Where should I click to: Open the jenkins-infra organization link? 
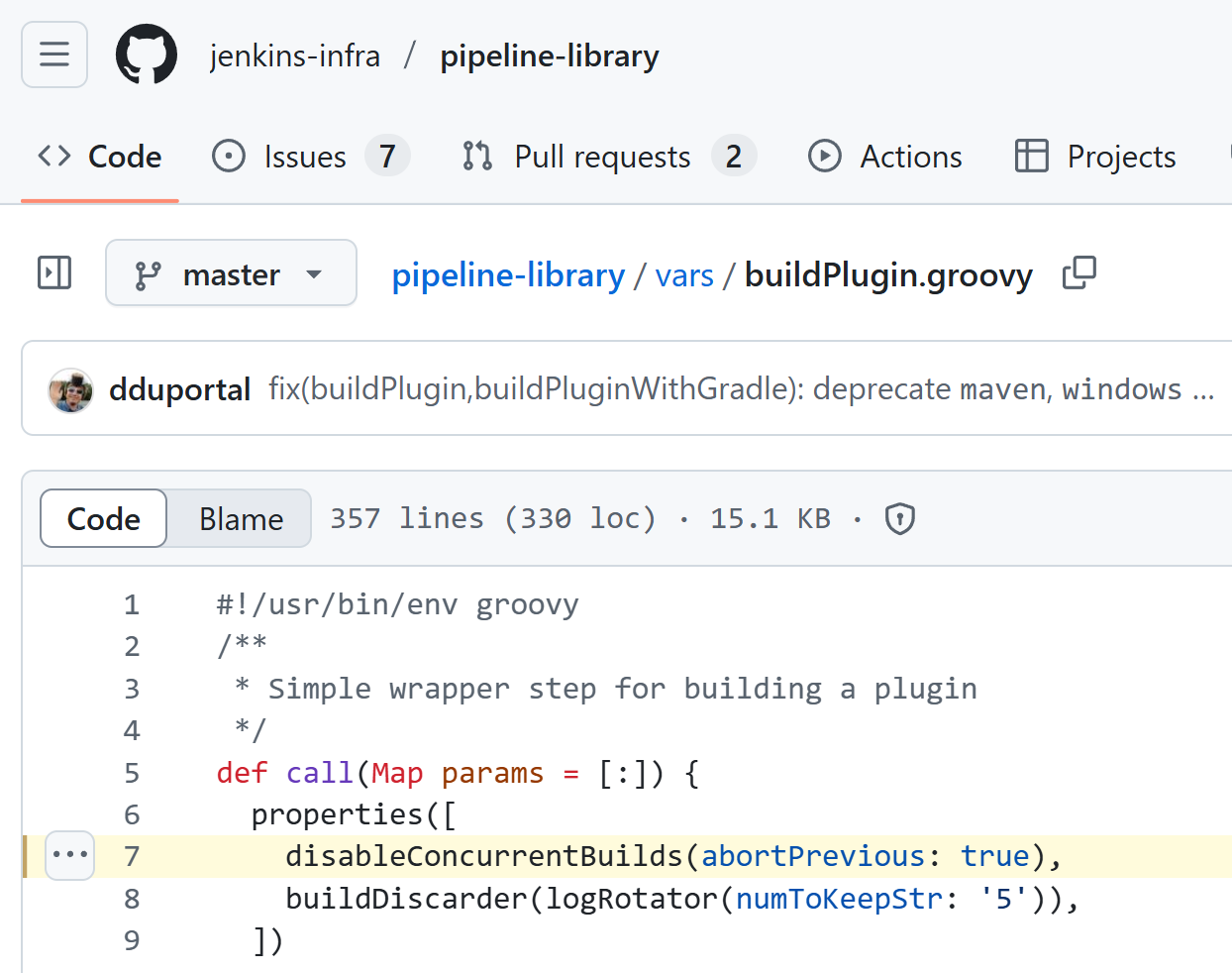pyautogui.click(x=295, y=55)
